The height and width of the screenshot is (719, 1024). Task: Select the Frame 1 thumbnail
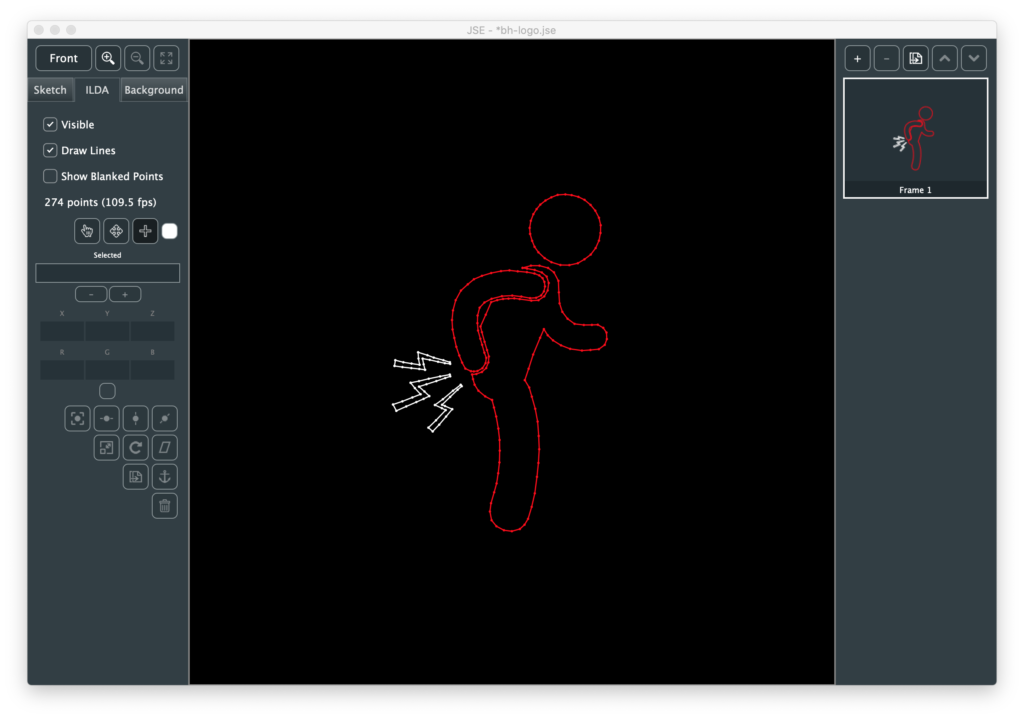[x=915, y=137]
